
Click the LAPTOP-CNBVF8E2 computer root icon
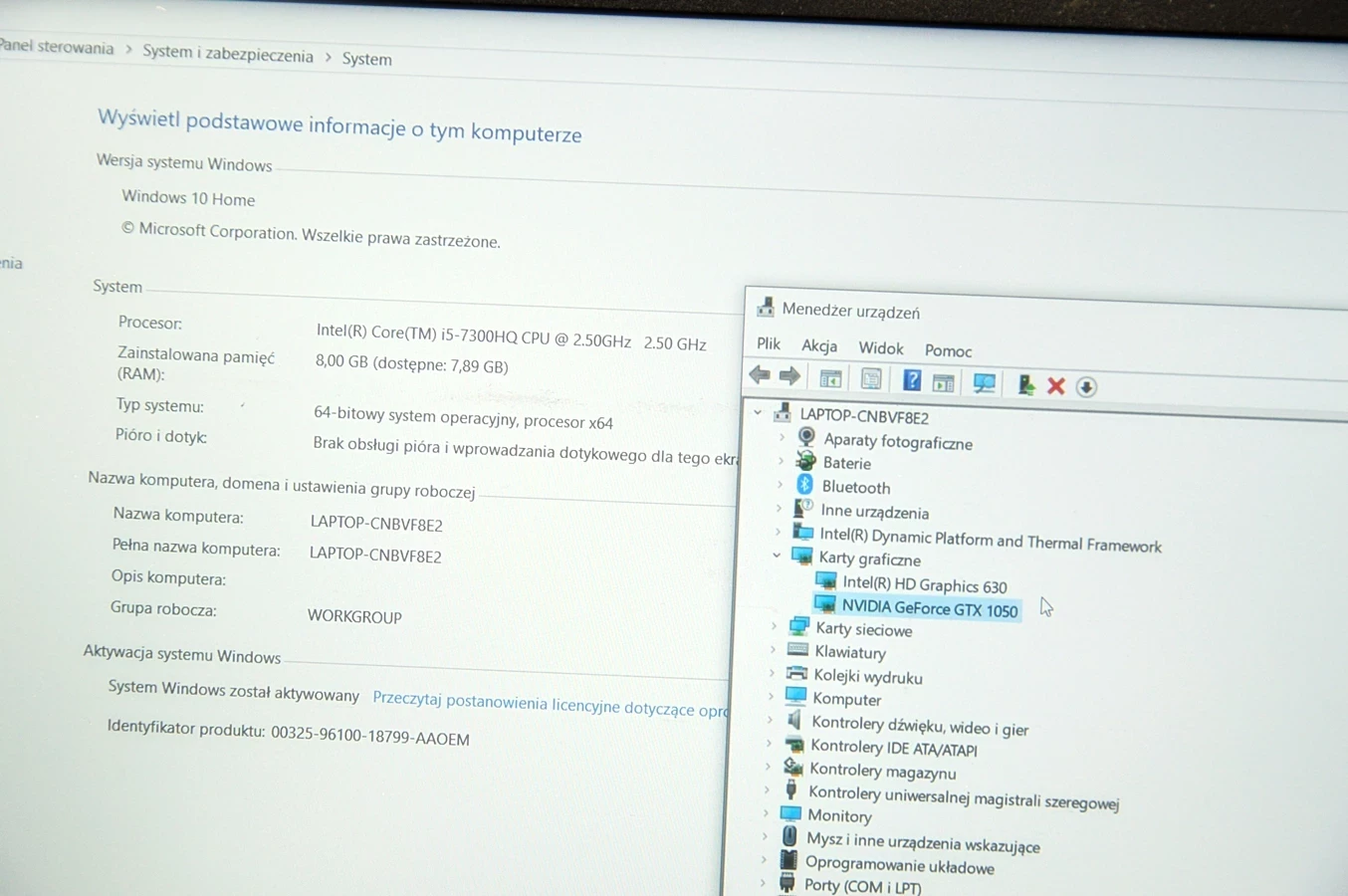pyautogui.click(x=783, y=412)
